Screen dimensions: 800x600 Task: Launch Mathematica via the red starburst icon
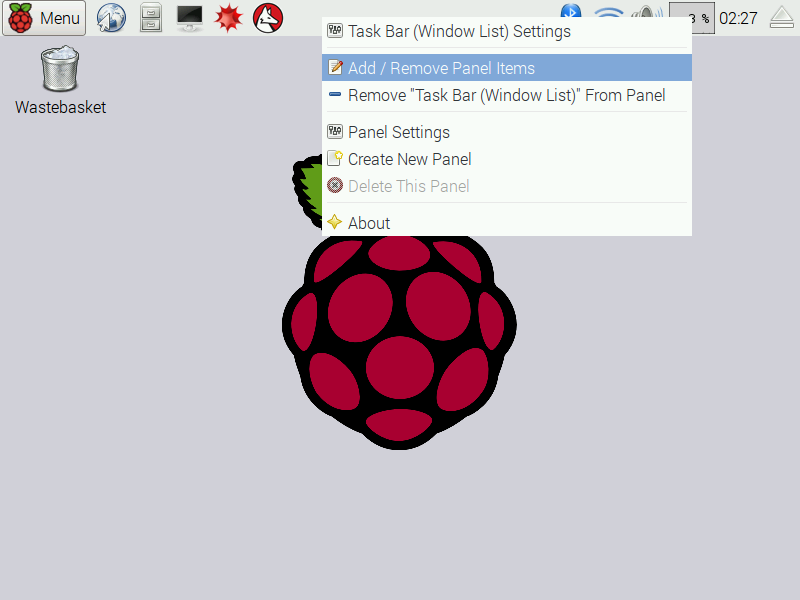228,17
